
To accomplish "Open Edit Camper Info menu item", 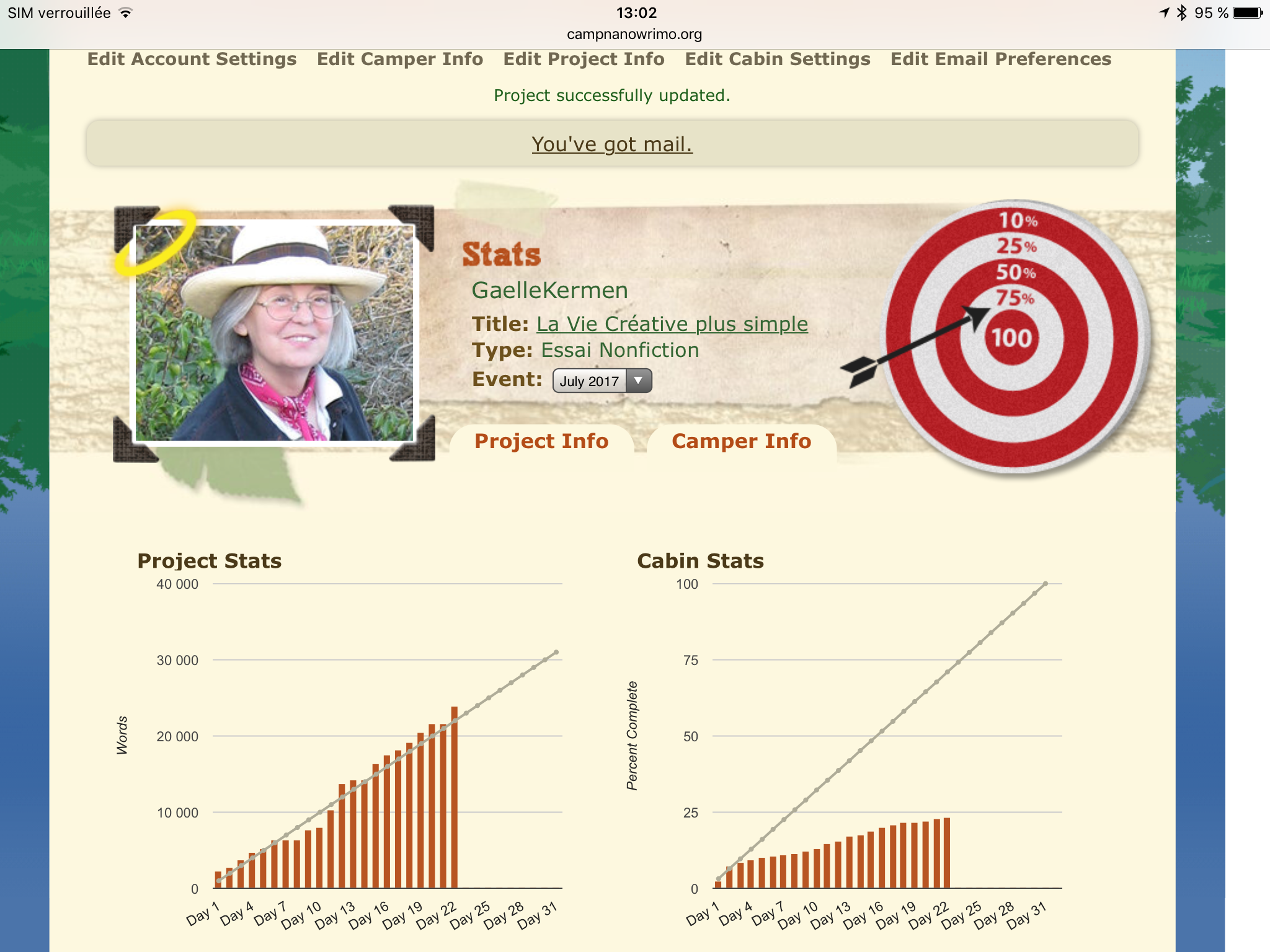I will pos(400,59).
